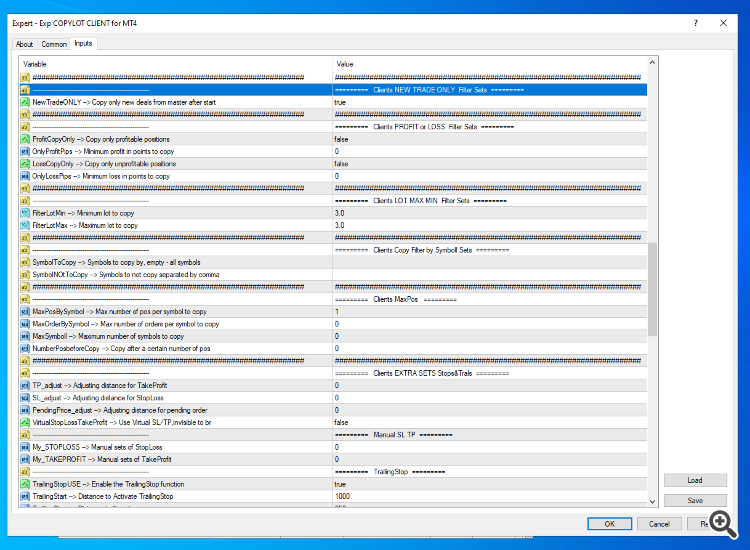This screenshot has width=750, height=550.
Task: Click 'NumberPosbeforeCopy --> Copy after a certain number' label
Action: [x=121, y=349]
